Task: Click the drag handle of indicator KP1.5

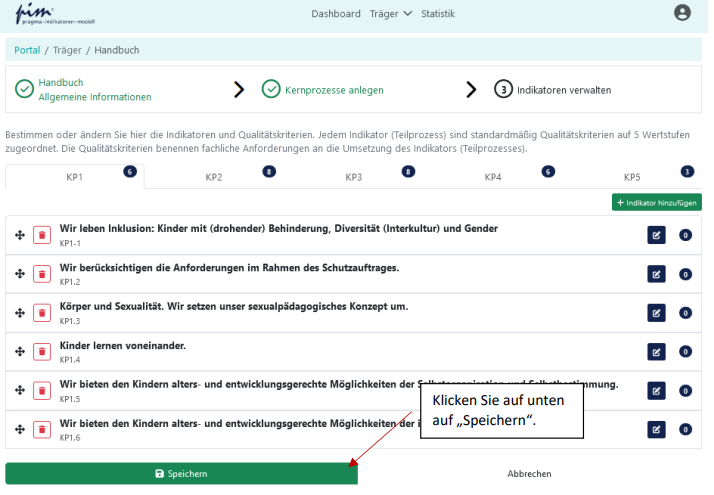Action: click(19, 390)
